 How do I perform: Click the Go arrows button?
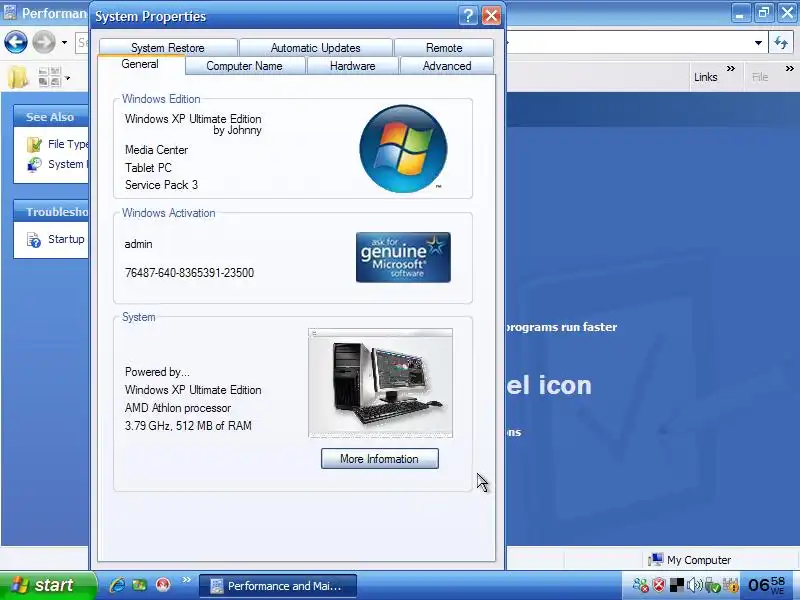781,43
